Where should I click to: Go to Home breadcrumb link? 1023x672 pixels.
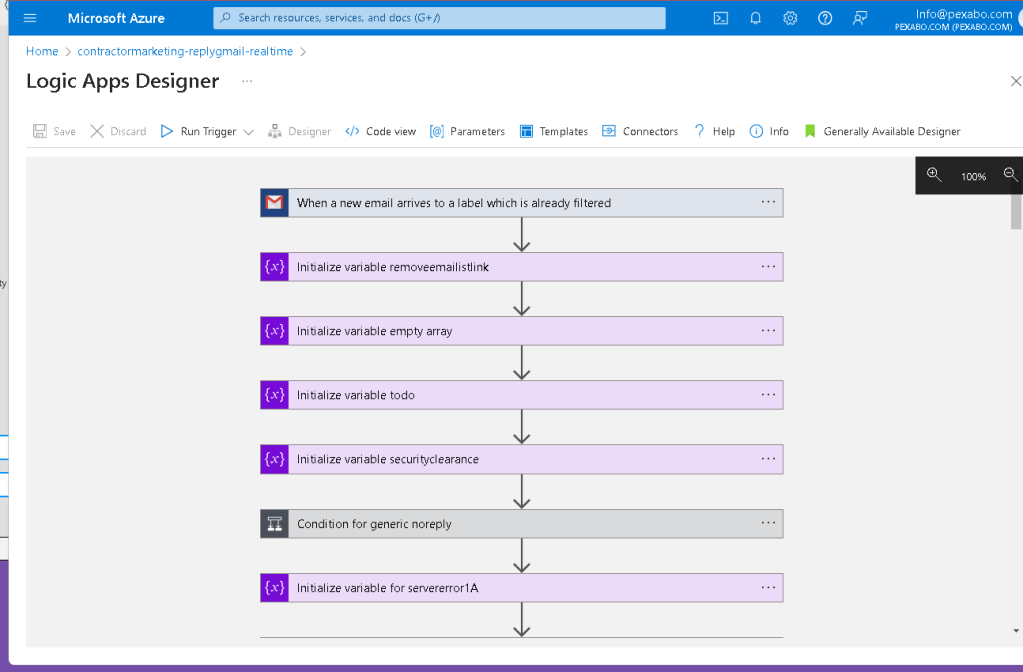tap(42, 52)
